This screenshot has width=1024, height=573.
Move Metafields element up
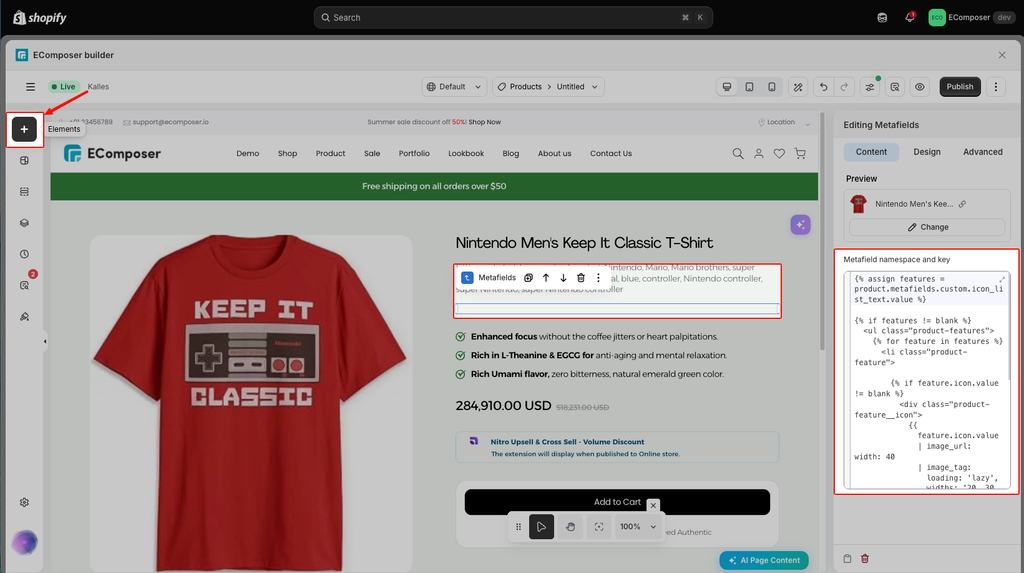(546, 278)
